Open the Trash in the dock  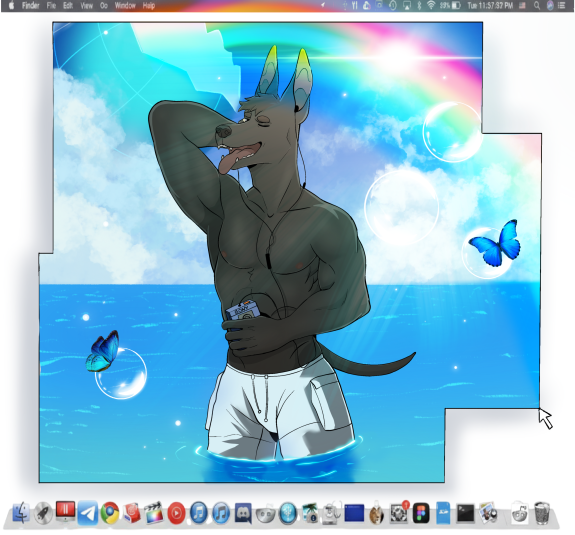click(x=542, y=513)
